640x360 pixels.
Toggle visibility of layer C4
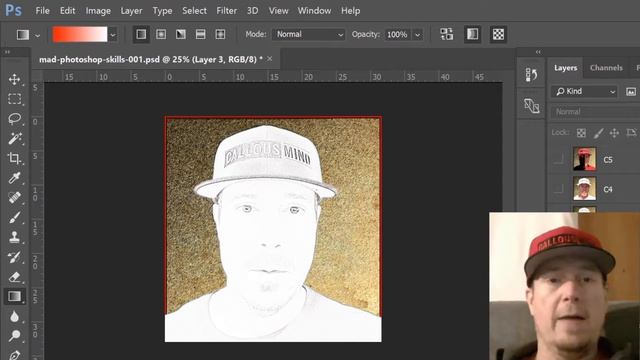coord(558,189)
